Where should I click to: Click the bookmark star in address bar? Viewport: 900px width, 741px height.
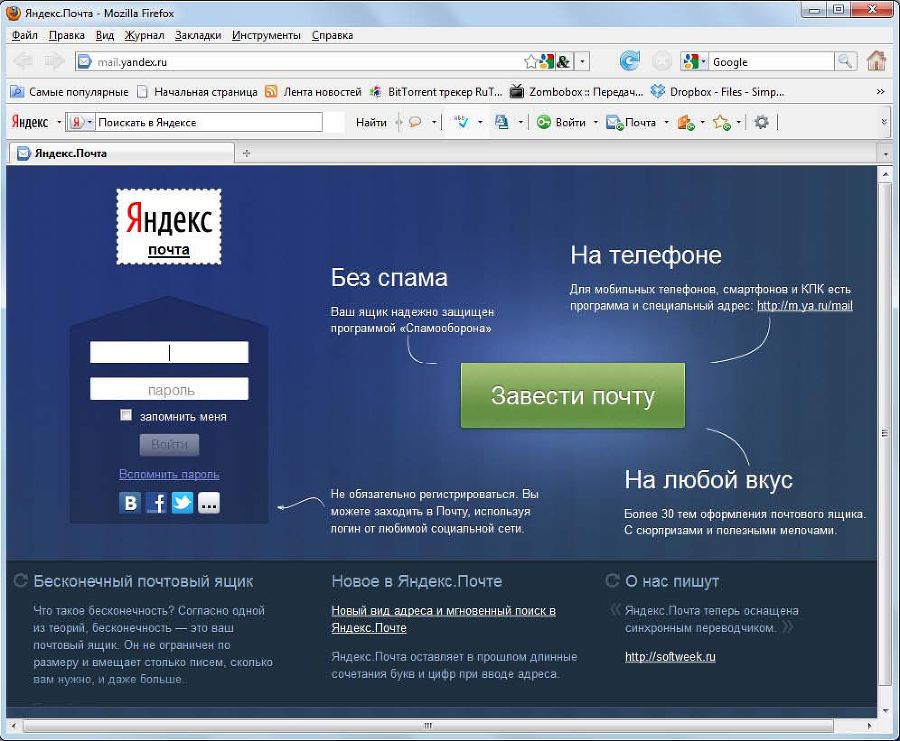point(531,62)
